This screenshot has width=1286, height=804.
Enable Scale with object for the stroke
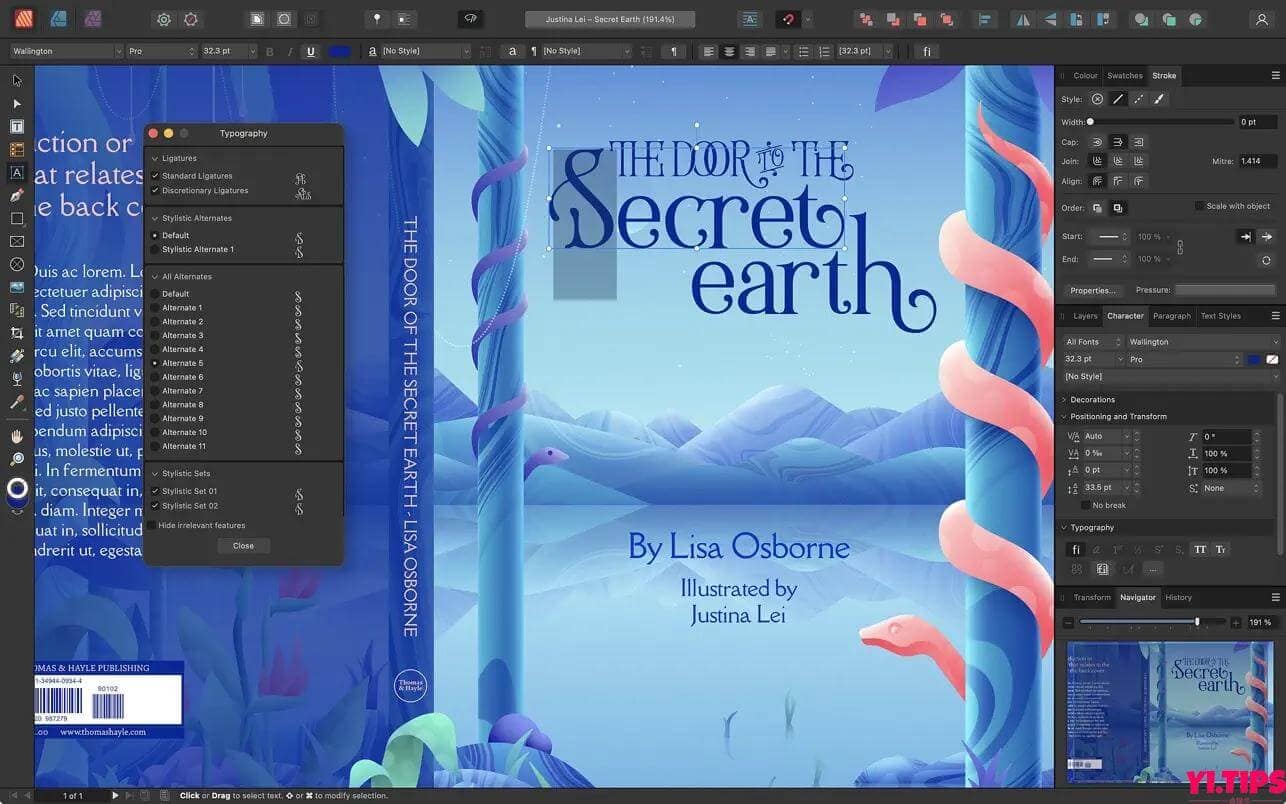(x=1198, y=206)
